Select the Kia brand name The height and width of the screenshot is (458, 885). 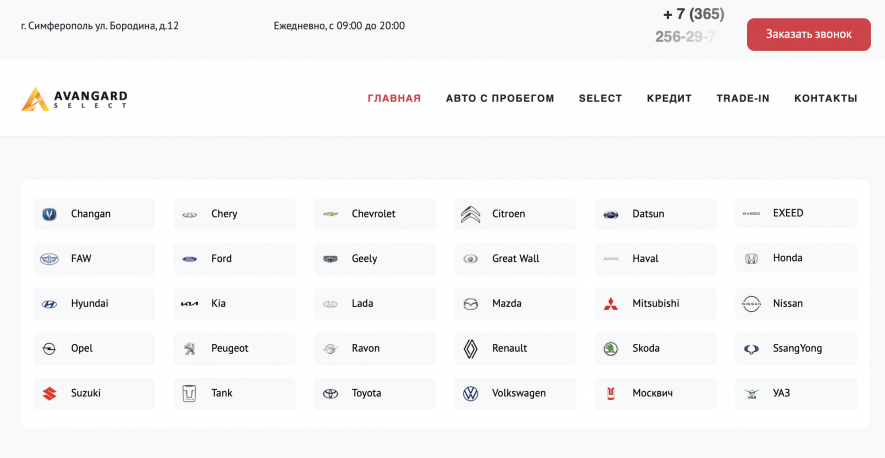(x=218, y=303)
